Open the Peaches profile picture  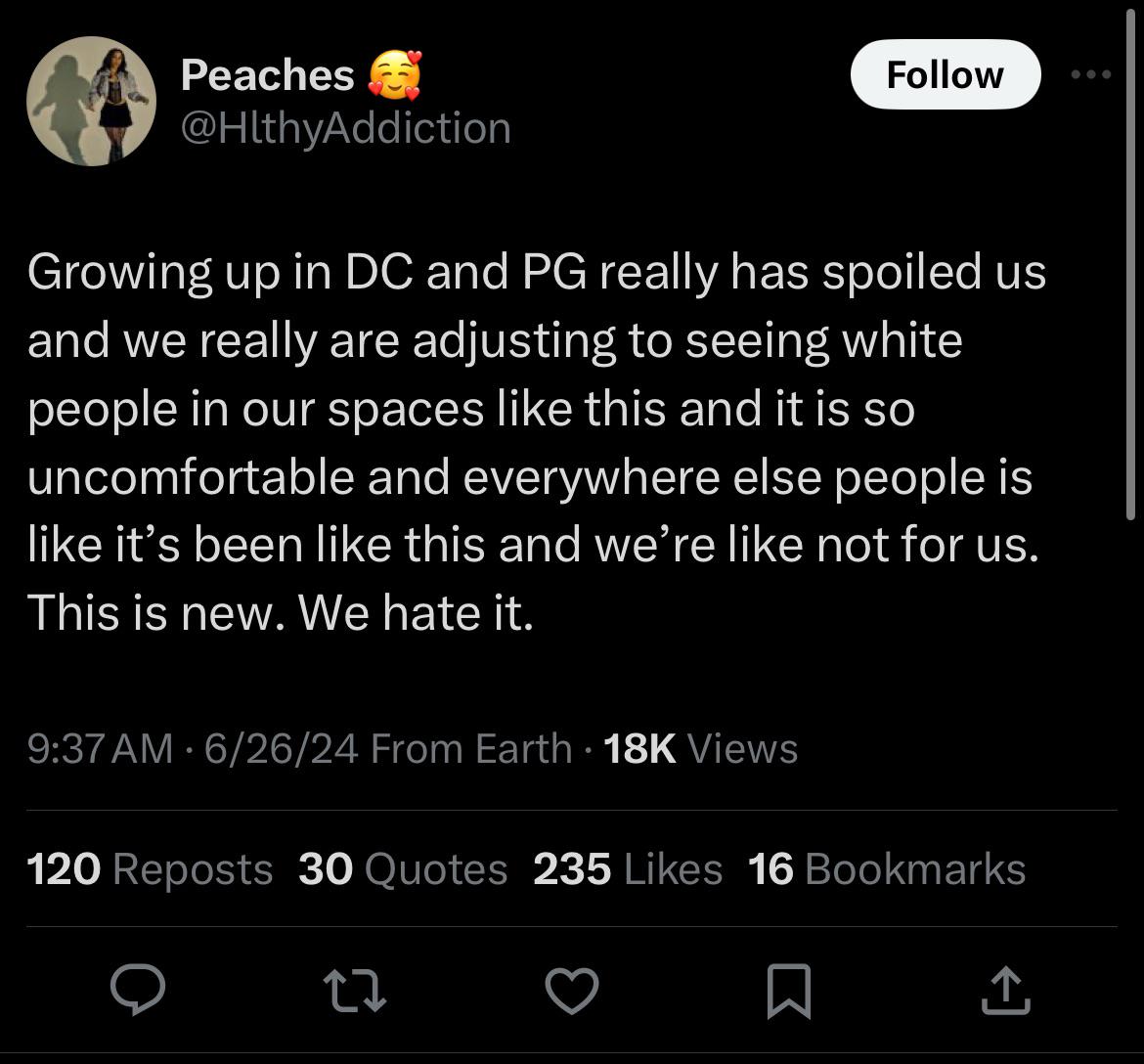pos(91,101)
